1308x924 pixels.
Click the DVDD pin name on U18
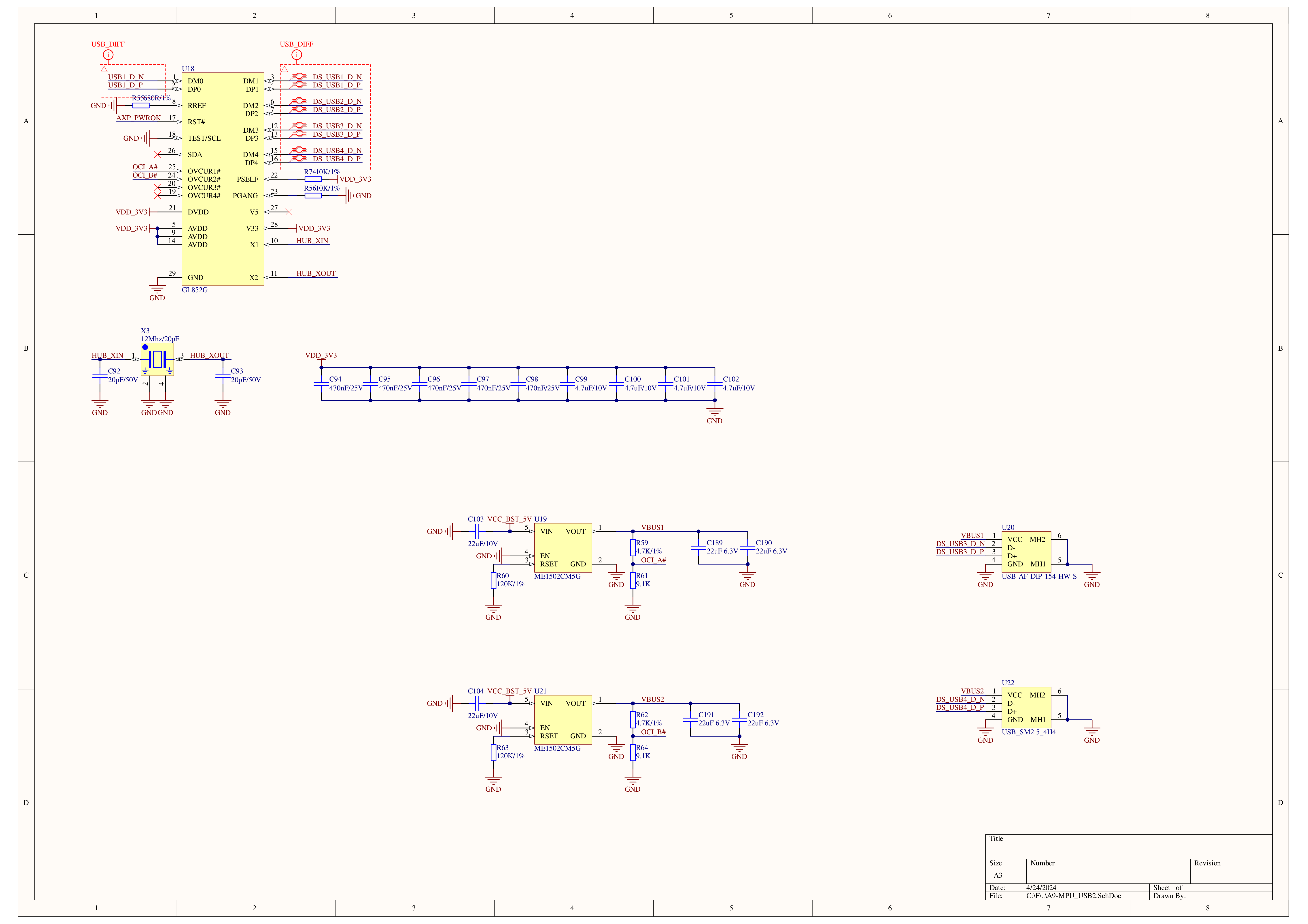pyautogui.click(x=198, y=212)
